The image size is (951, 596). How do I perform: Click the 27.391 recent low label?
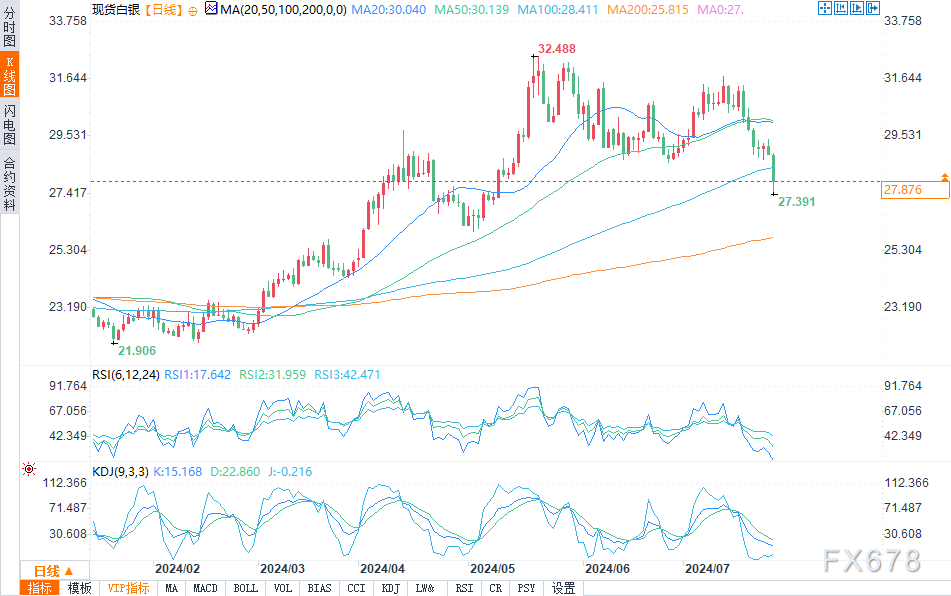click(x=796, y=201)
